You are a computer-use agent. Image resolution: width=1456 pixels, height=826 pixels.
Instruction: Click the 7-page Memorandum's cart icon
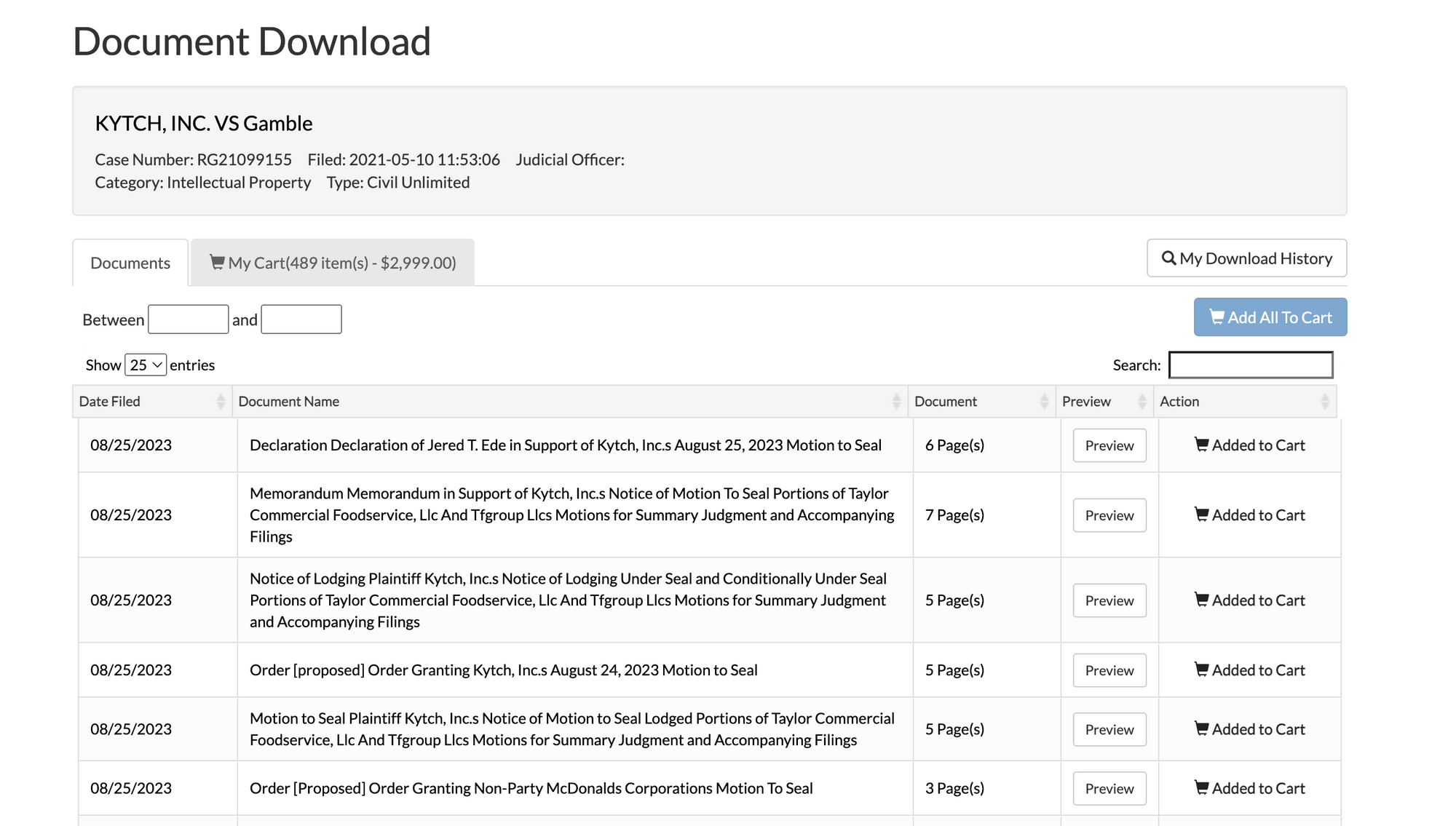click(1201, 515)
